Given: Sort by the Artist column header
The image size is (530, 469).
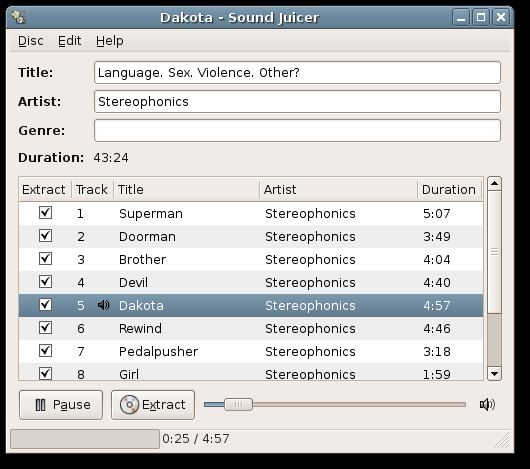Looking at the screenshot, I should coord(338,190).
